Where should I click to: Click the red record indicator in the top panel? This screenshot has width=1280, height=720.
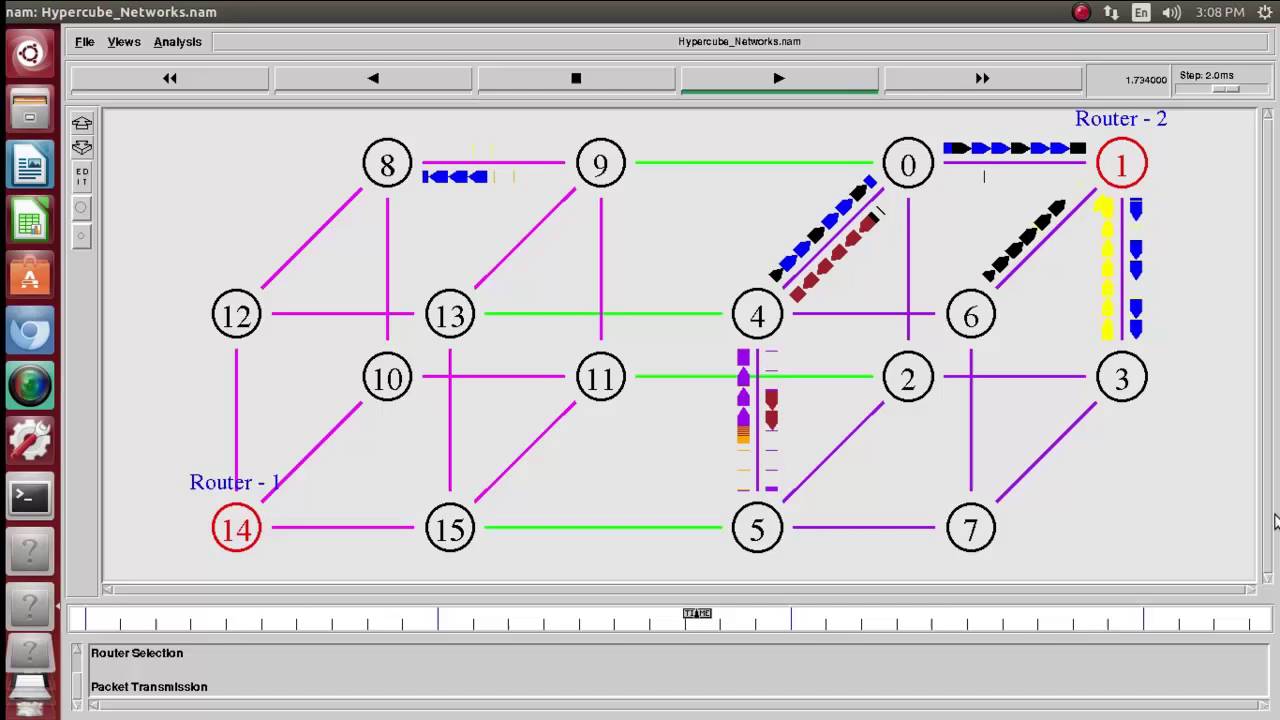point(1081,12)
